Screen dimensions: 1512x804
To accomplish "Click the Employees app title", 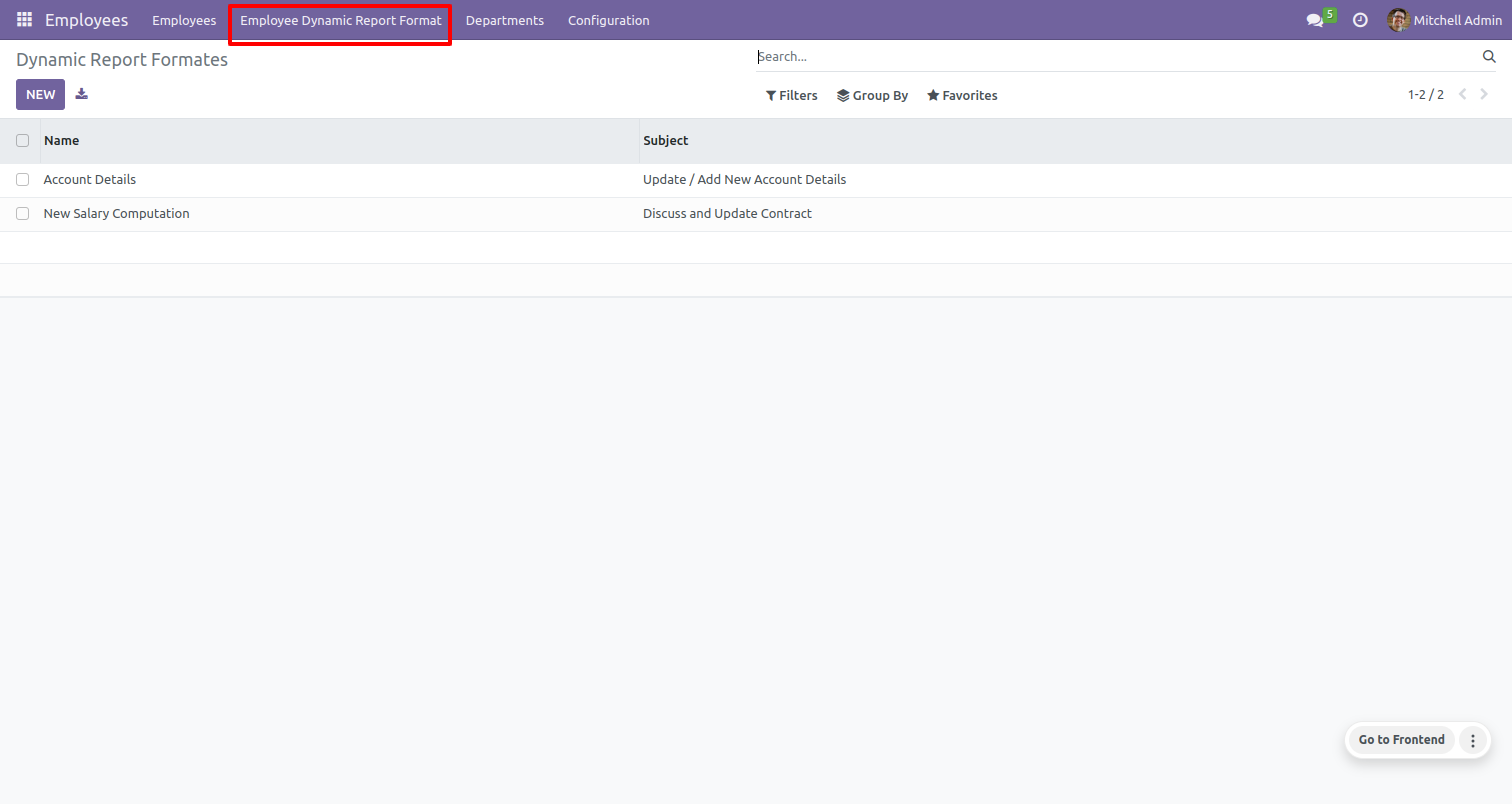I will tap(86, 20).
